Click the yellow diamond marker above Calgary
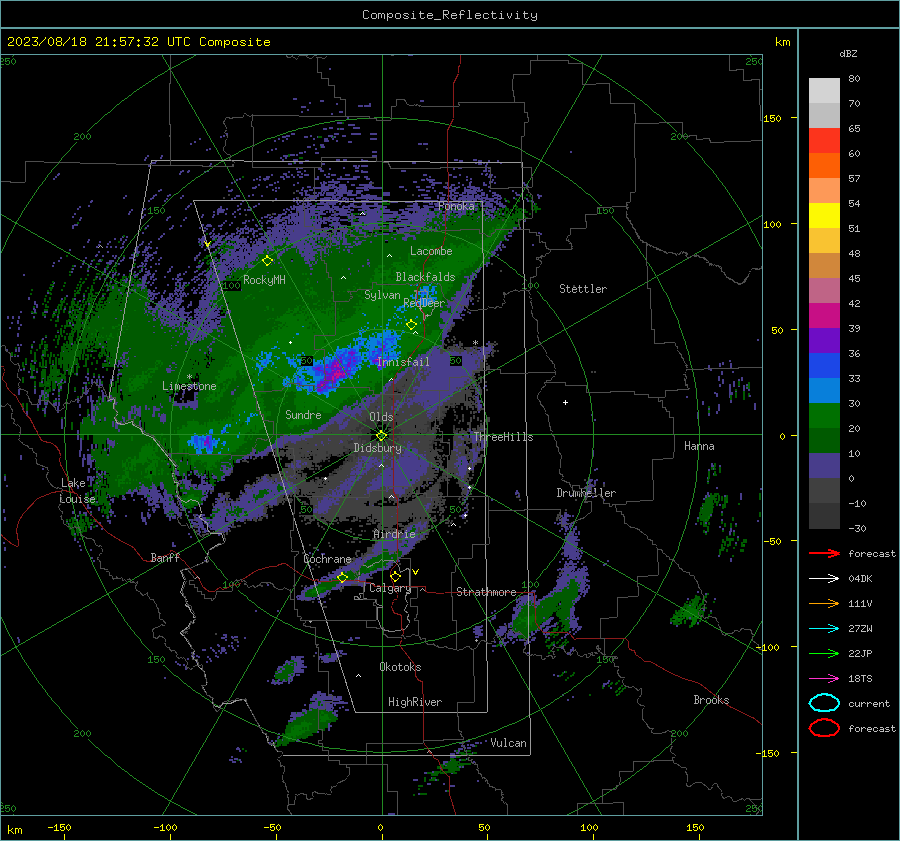 (395, 576)
